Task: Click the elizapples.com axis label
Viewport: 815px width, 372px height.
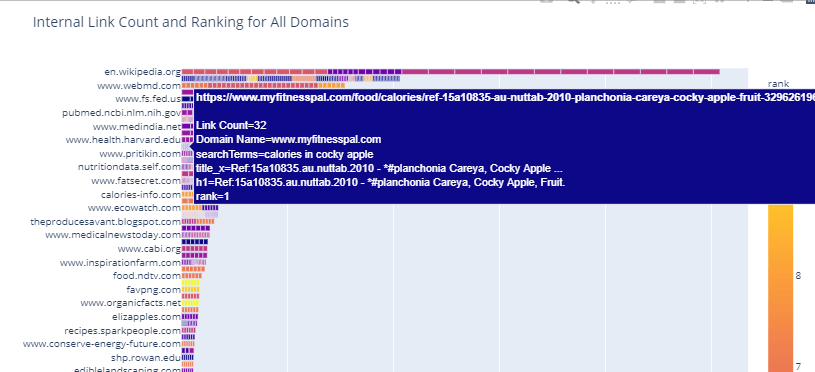Action: click(146, 316)
